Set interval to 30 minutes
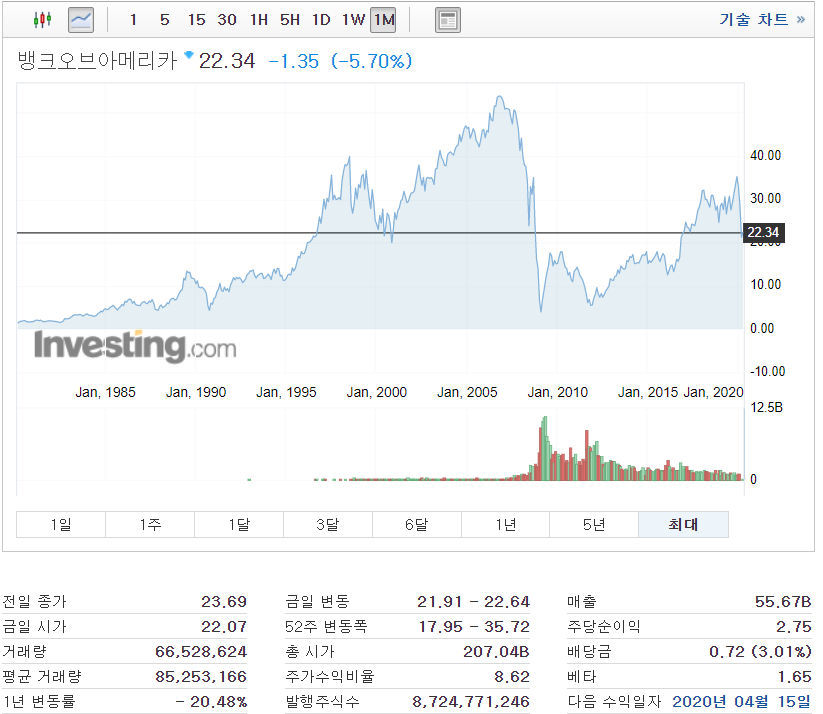This screenshot has width=823, height=714. point(227,20)
